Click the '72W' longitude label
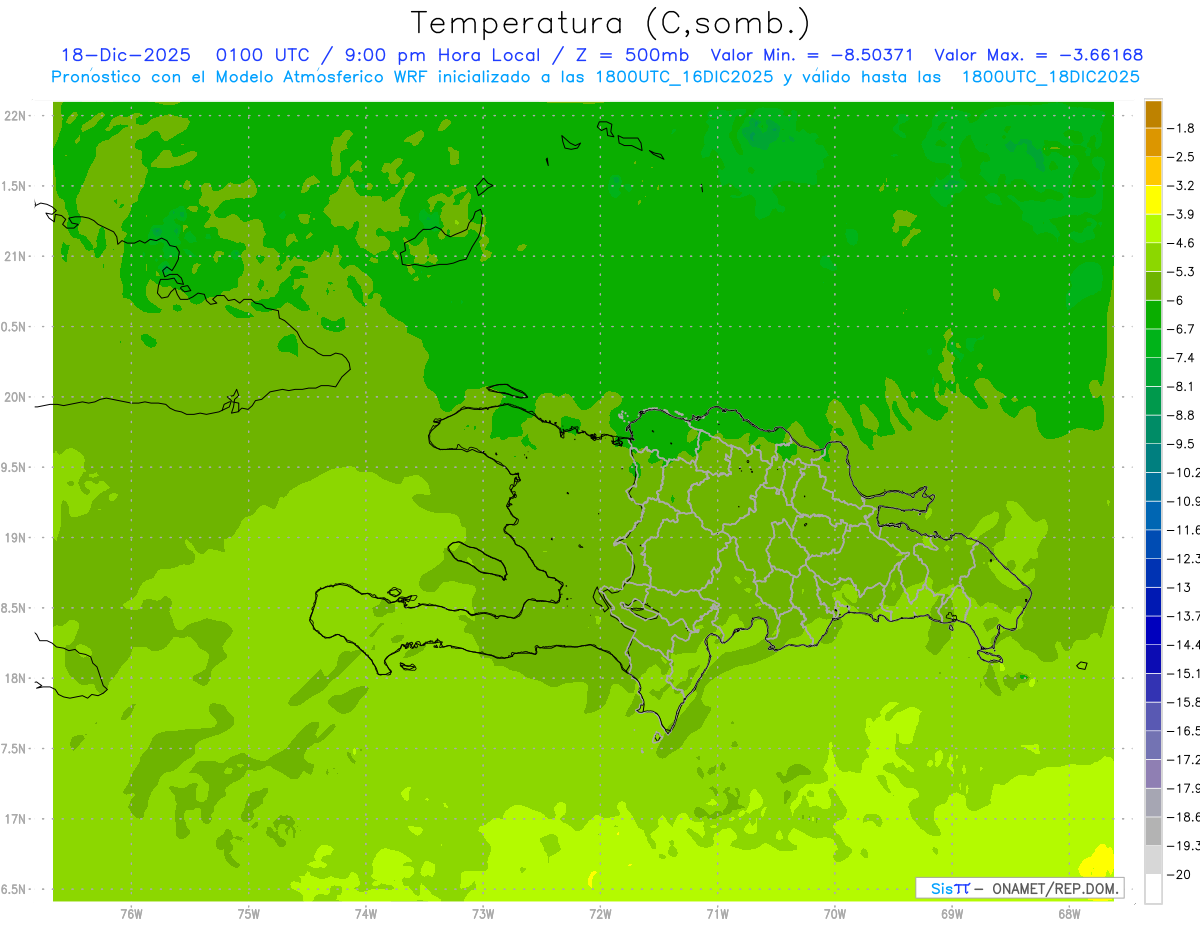1200x927 pixels. click(600, 914)
